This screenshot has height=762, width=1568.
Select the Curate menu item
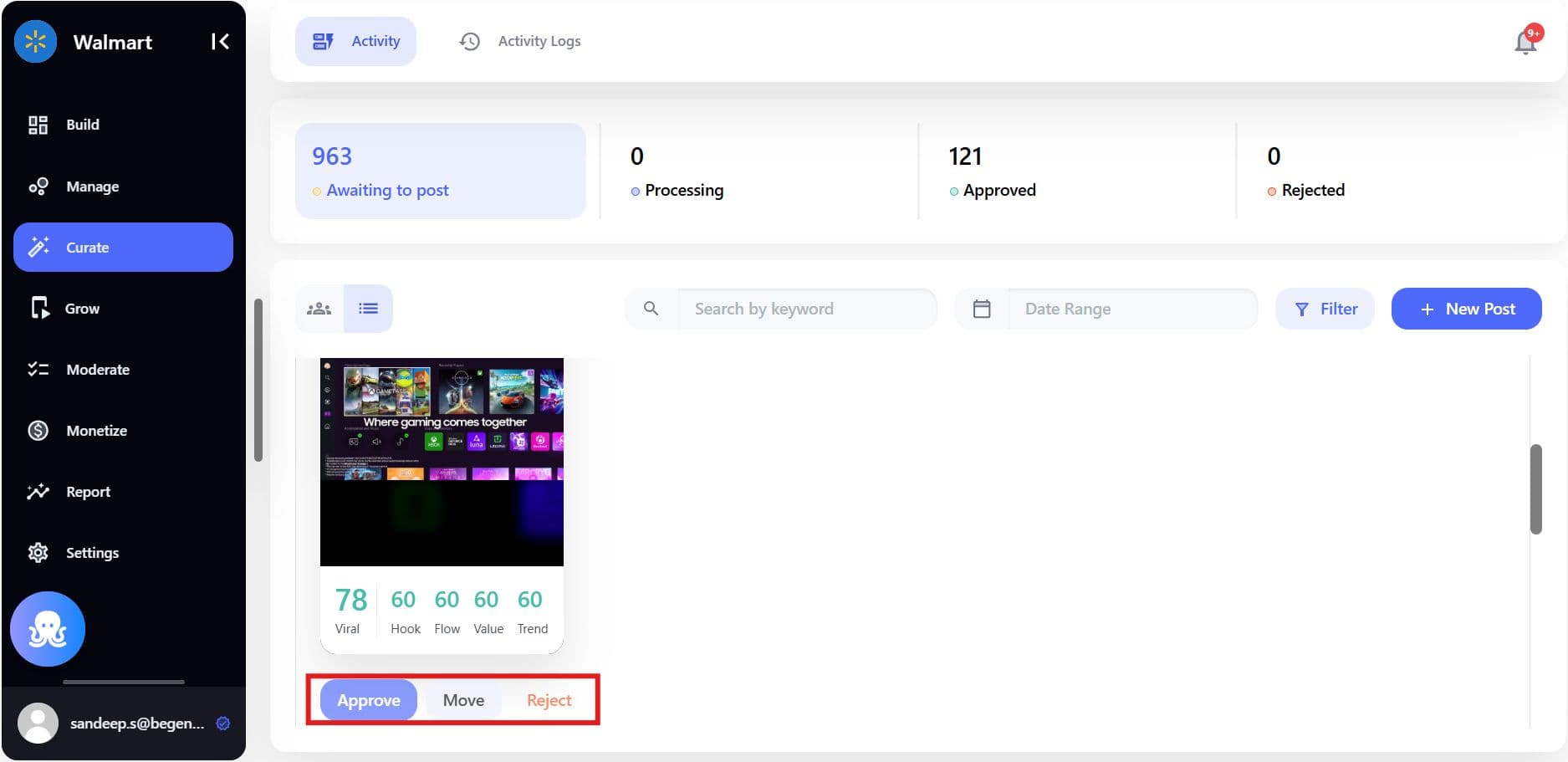point(123,247)
